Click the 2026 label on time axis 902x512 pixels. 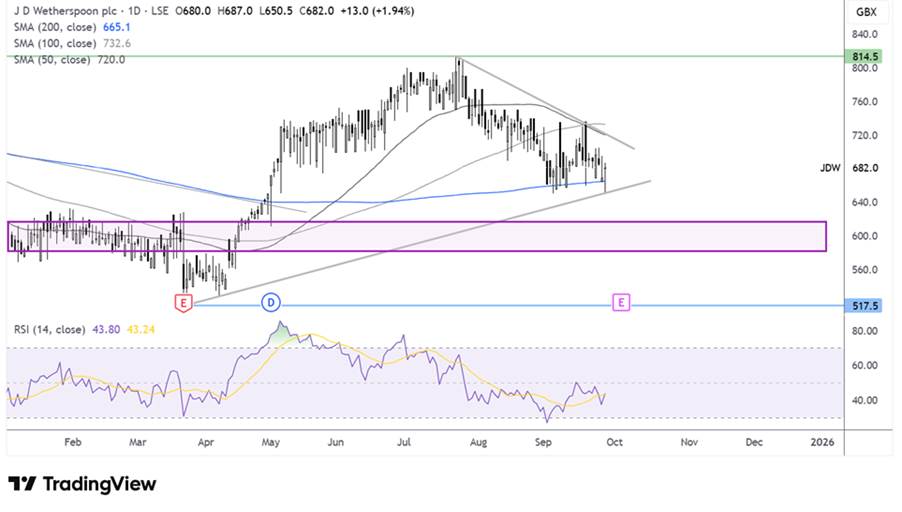(821, 442)
